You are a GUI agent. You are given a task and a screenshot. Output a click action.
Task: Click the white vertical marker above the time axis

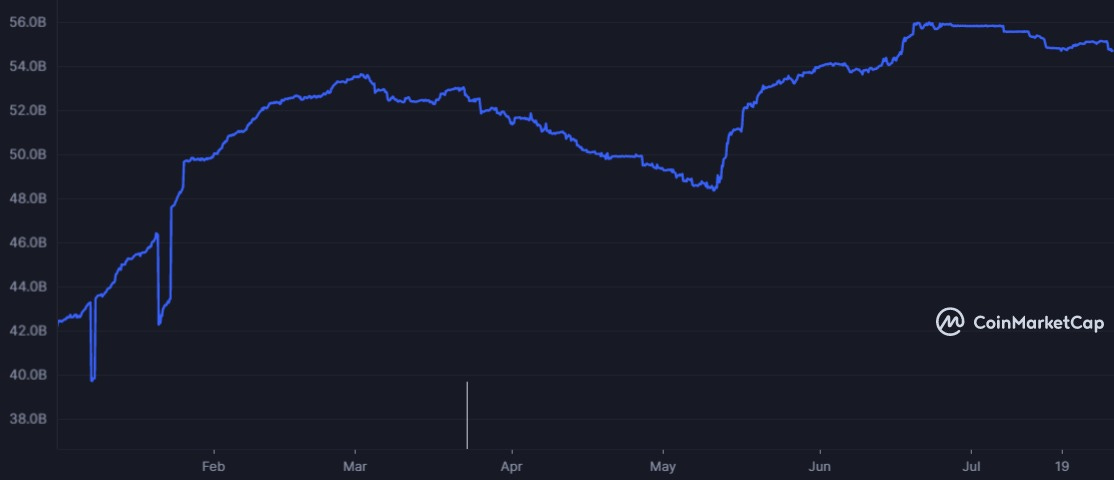pos(467,415)
